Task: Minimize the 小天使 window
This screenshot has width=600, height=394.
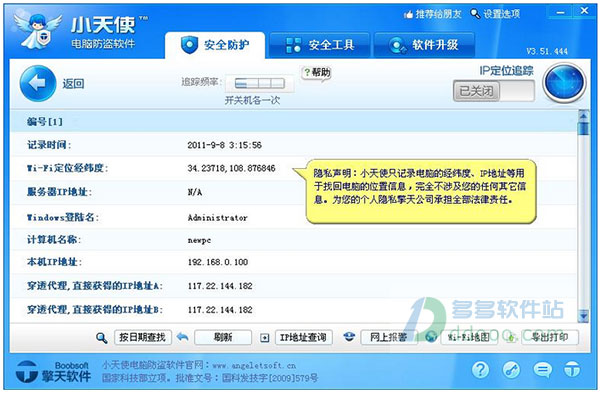Action: (x=560, y=13)
